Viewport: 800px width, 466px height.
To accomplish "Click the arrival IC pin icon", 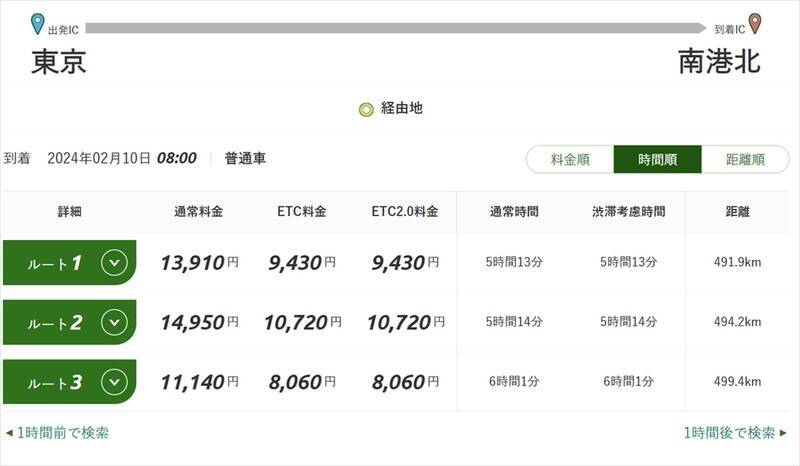I will point(755,24).
